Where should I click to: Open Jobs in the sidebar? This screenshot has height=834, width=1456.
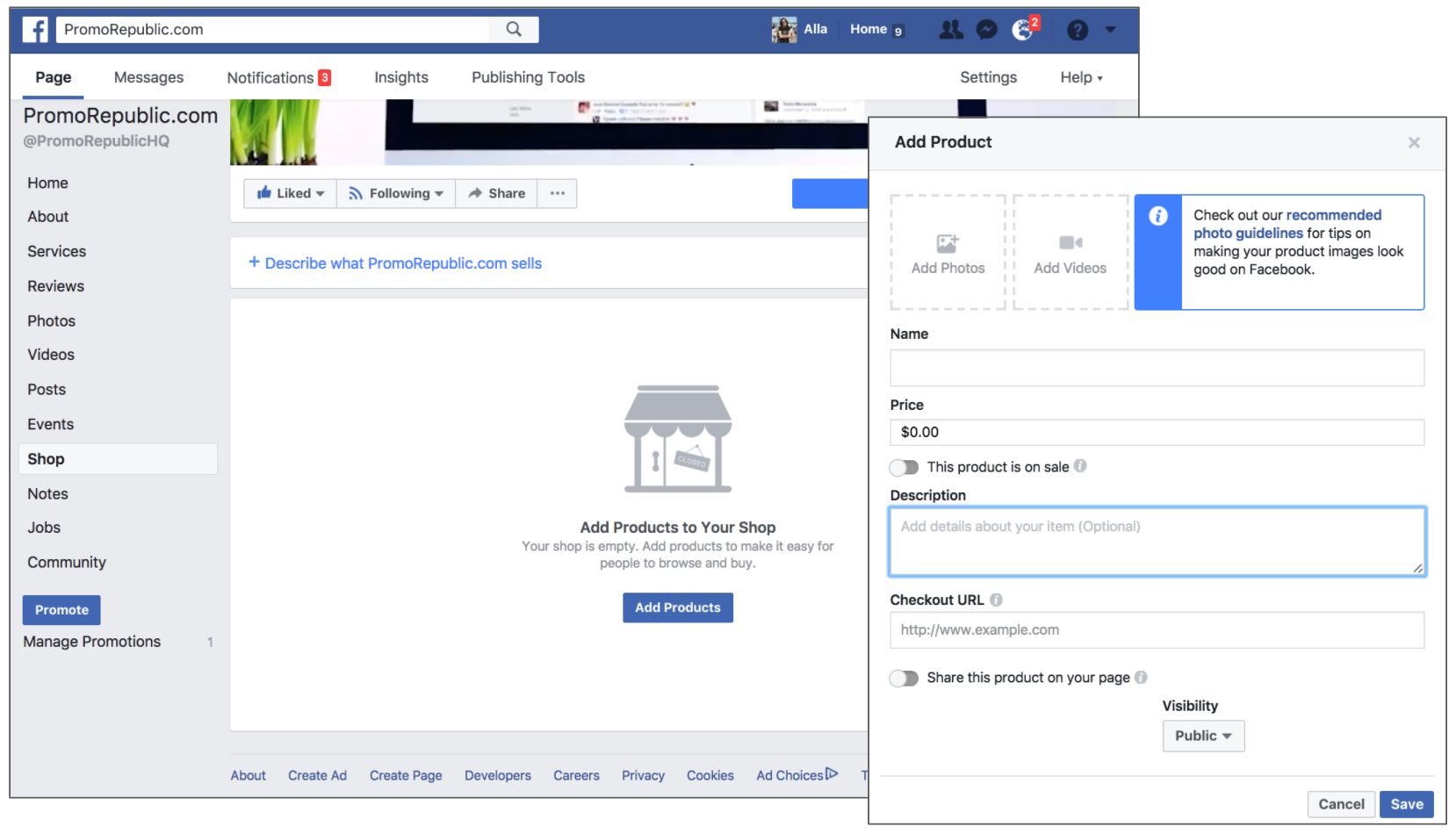click(x=44, y=527)
